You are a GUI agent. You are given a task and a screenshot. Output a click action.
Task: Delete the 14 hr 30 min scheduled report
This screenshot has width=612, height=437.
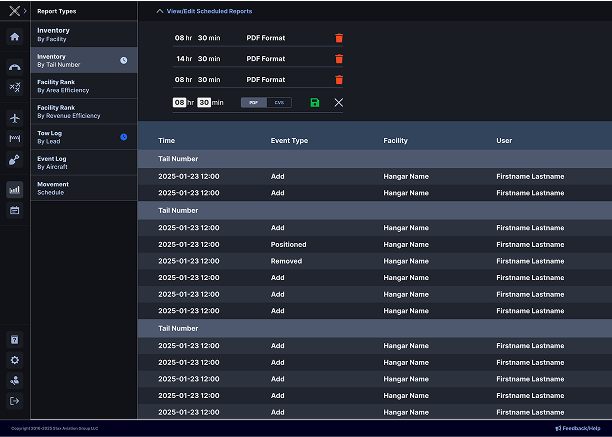[x=339, y=59]
